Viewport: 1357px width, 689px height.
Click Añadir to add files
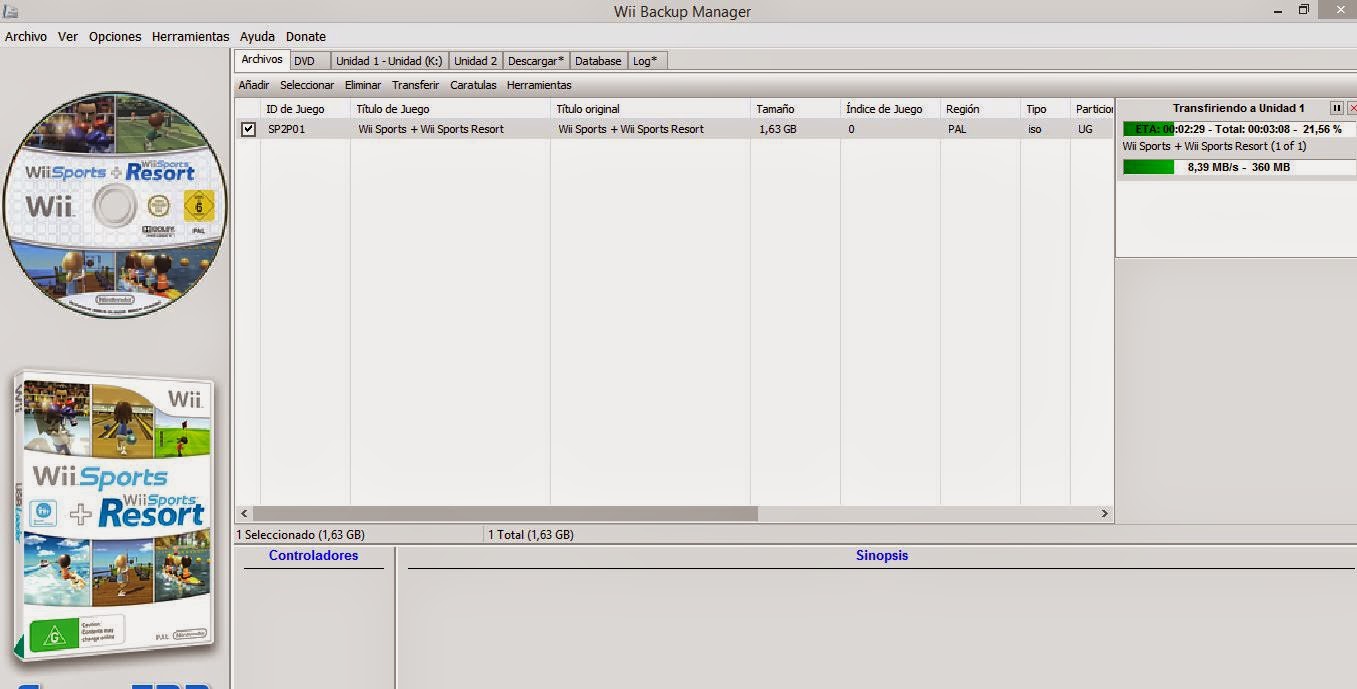(253, 85)
